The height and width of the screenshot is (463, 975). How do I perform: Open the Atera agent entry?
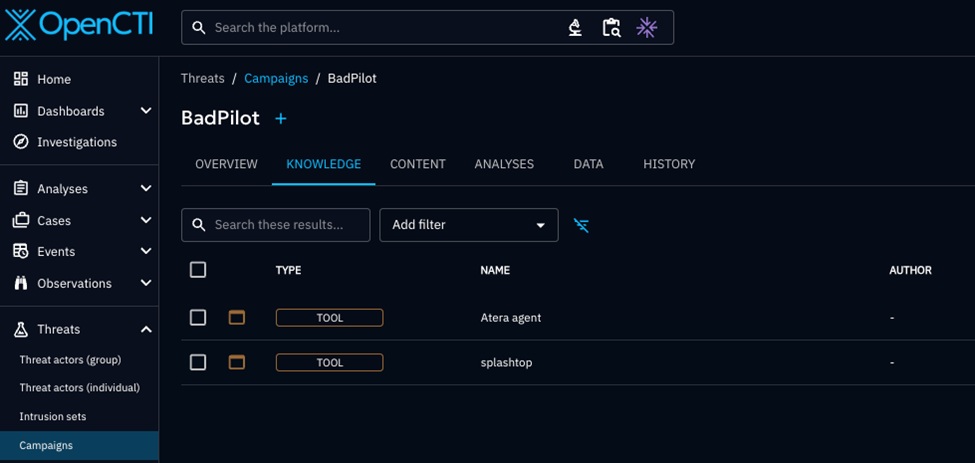[511, 318]
